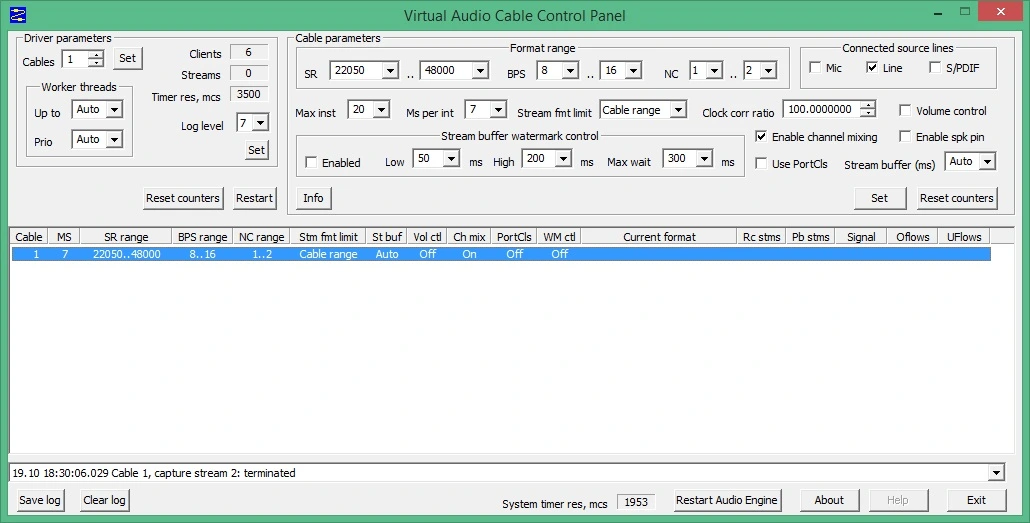Enable stream buffer watermark control checkbox
This screenshot has width=1030, height=523.
pyautogui.click(x=311, y=162)
